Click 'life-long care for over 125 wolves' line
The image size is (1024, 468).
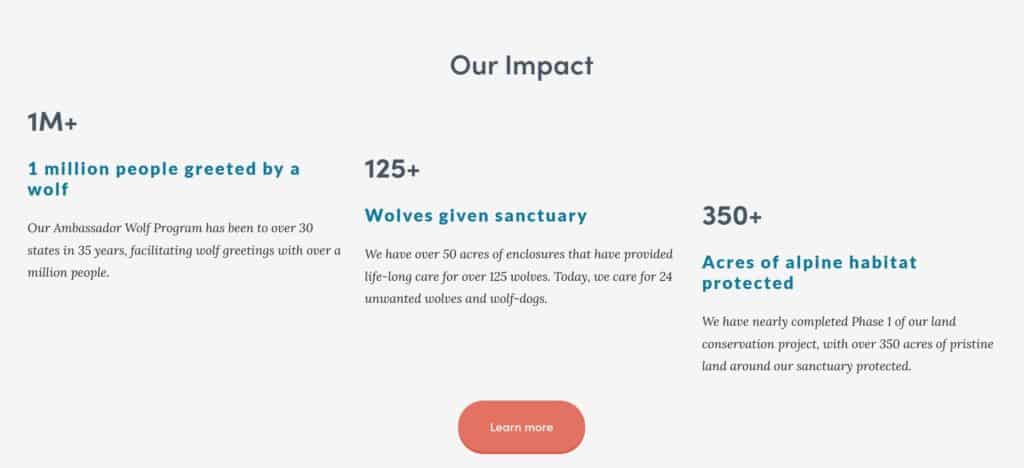pos(519,277)
